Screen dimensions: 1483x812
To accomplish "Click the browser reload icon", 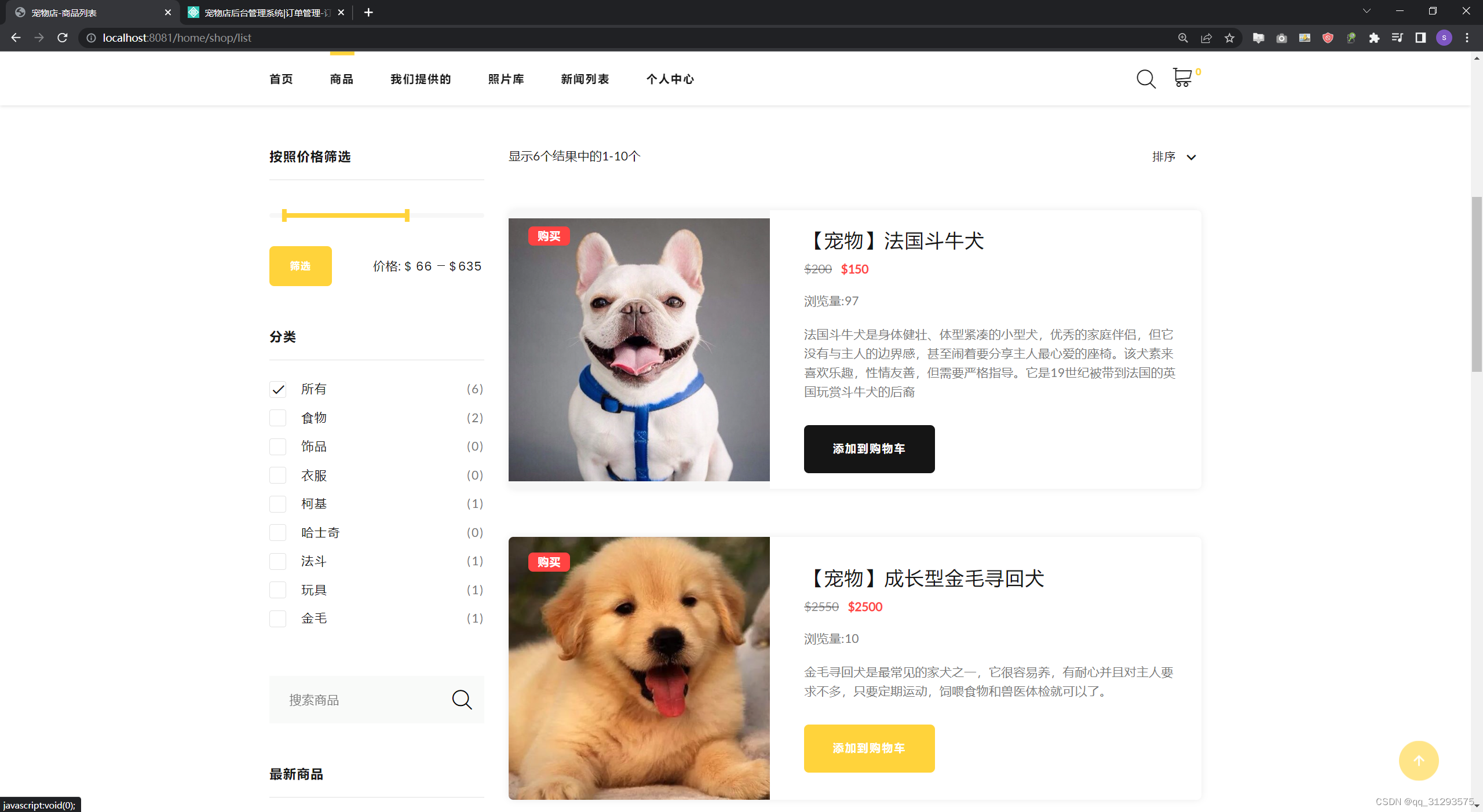I will pos(63,38).
